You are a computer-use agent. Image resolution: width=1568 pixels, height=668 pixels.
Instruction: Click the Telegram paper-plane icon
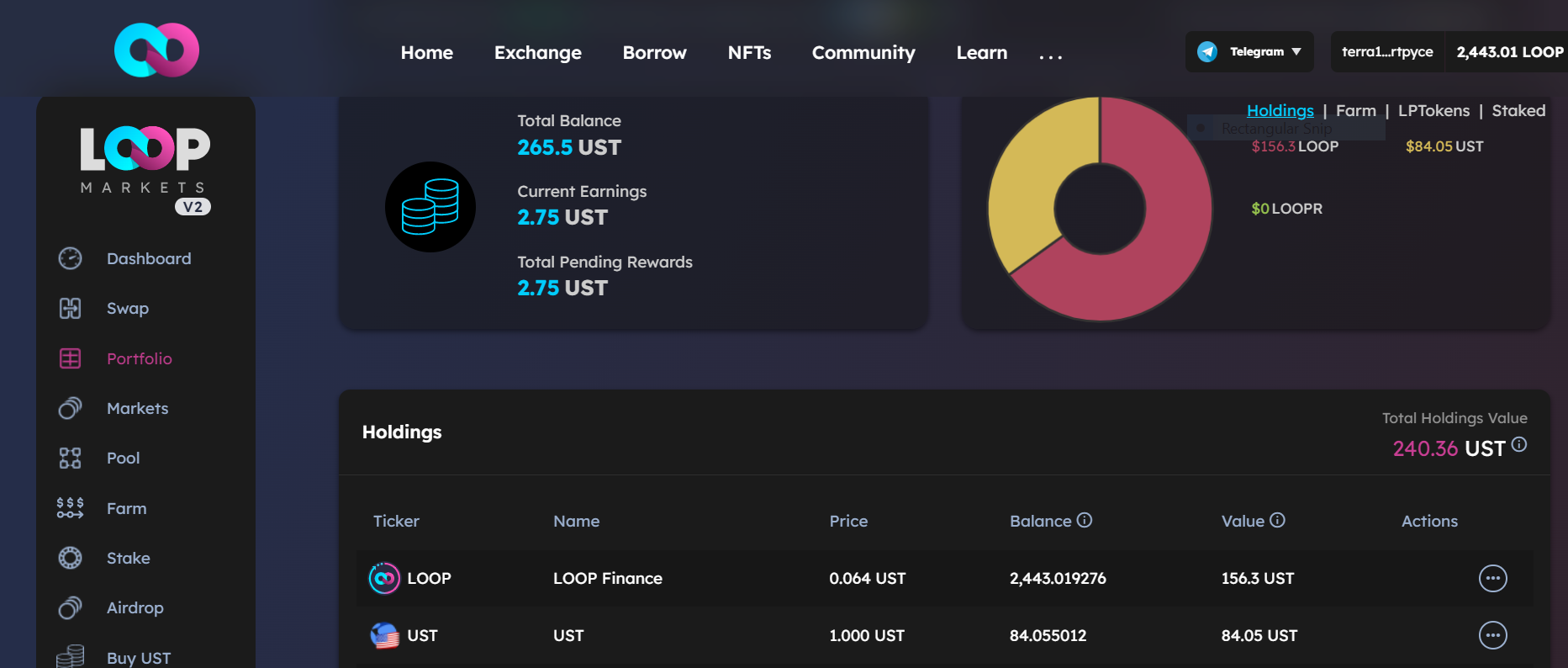click(x=1207, y=51)
